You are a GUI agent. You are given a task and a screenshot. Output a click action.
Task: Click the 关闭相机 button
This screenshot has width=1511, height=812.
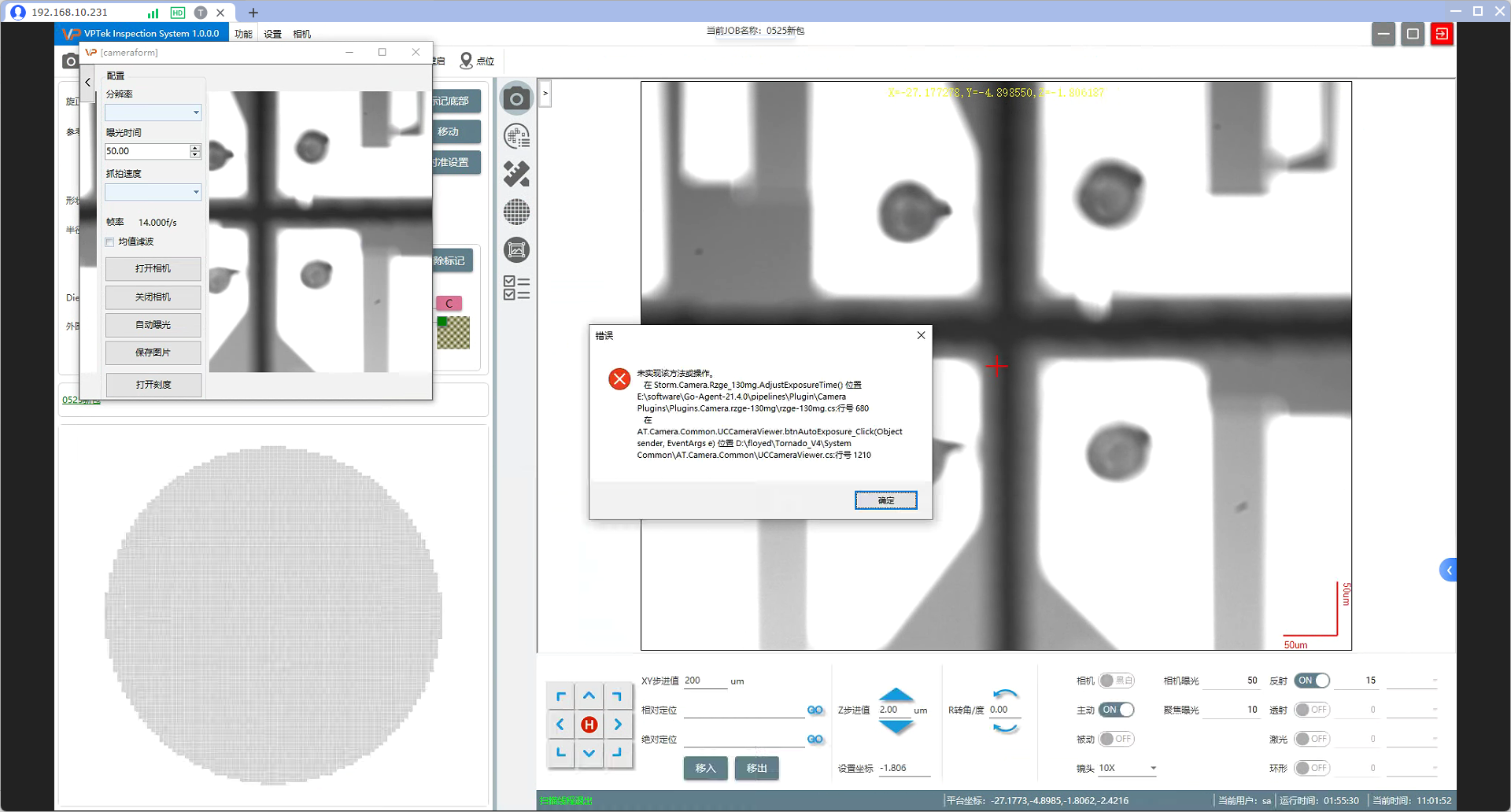coord(153,297)
